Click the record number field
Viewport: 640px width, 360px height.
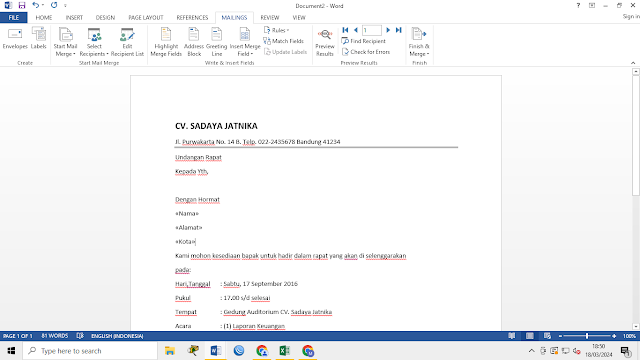coord(372,30)
